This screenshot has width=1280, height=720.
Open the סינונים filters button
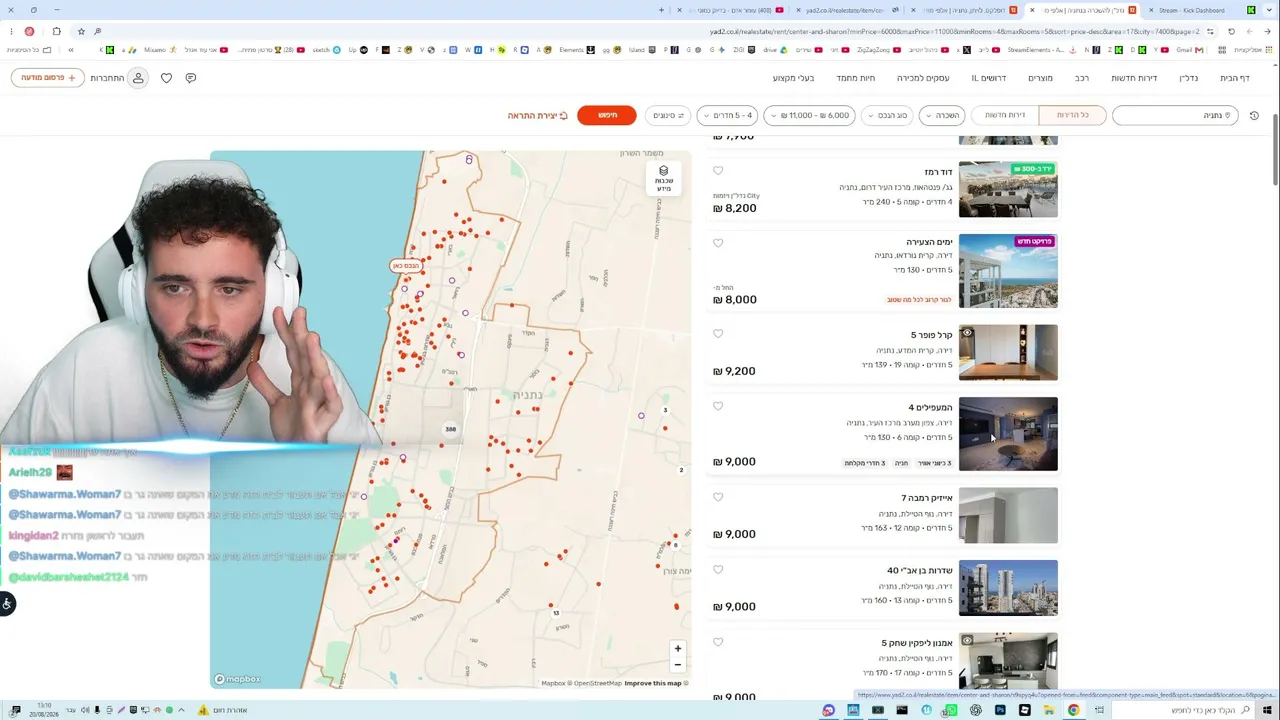pyautogui.click(x=667, y=116)
